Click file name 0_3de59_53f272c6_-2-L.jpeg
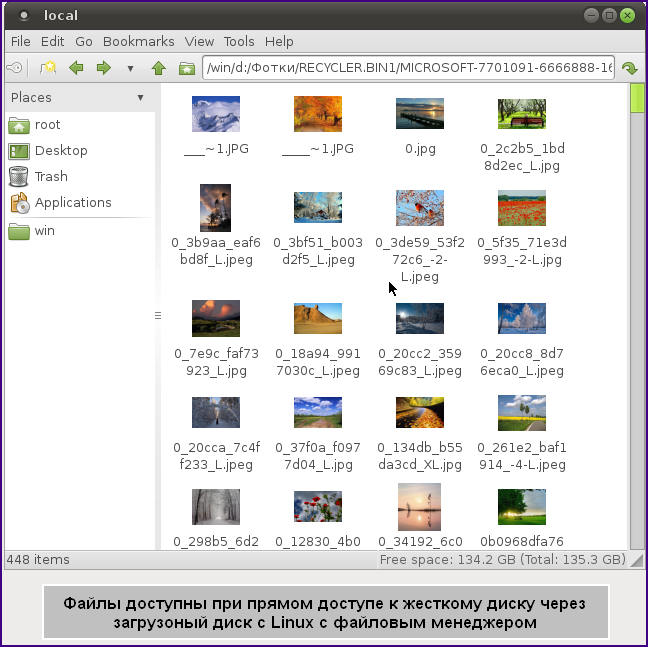 click(420, 259)
